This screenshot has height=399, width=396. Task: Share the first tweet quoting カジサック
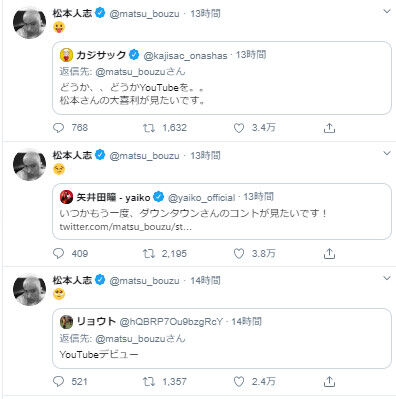(329, 128)
